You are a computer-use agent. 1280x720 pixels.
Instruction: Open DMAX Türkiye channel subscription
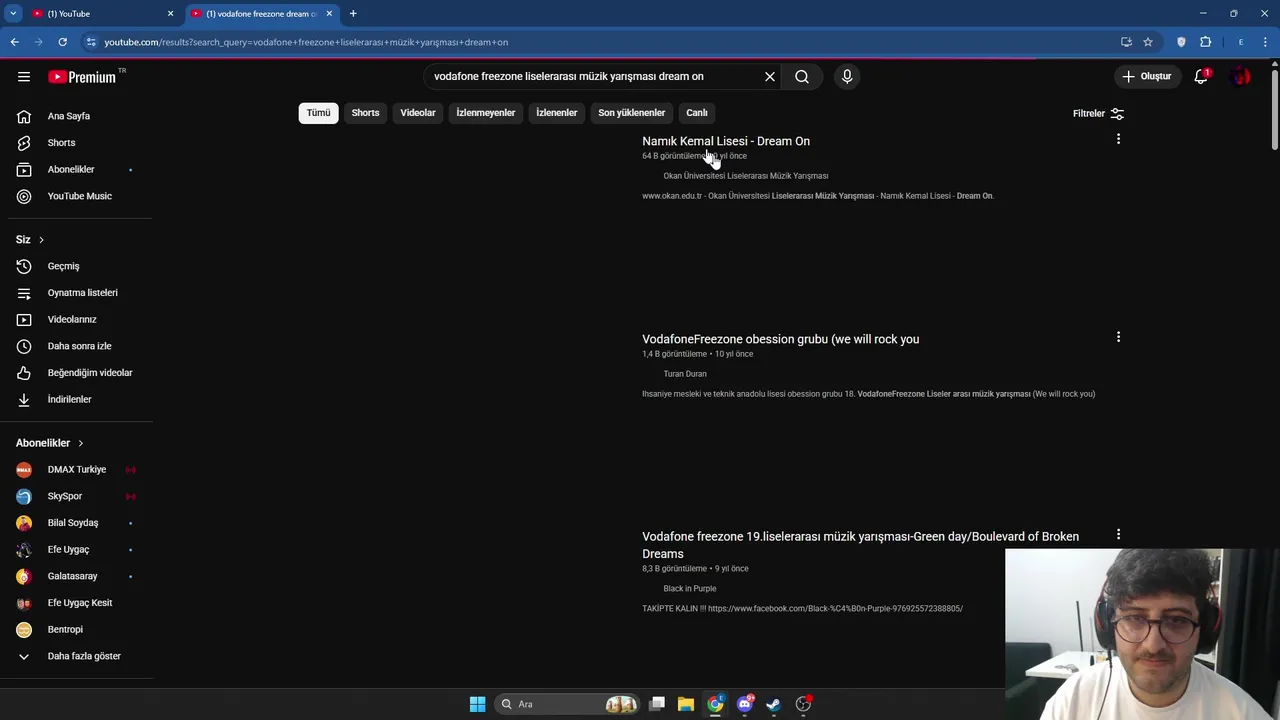coord(79,470)
